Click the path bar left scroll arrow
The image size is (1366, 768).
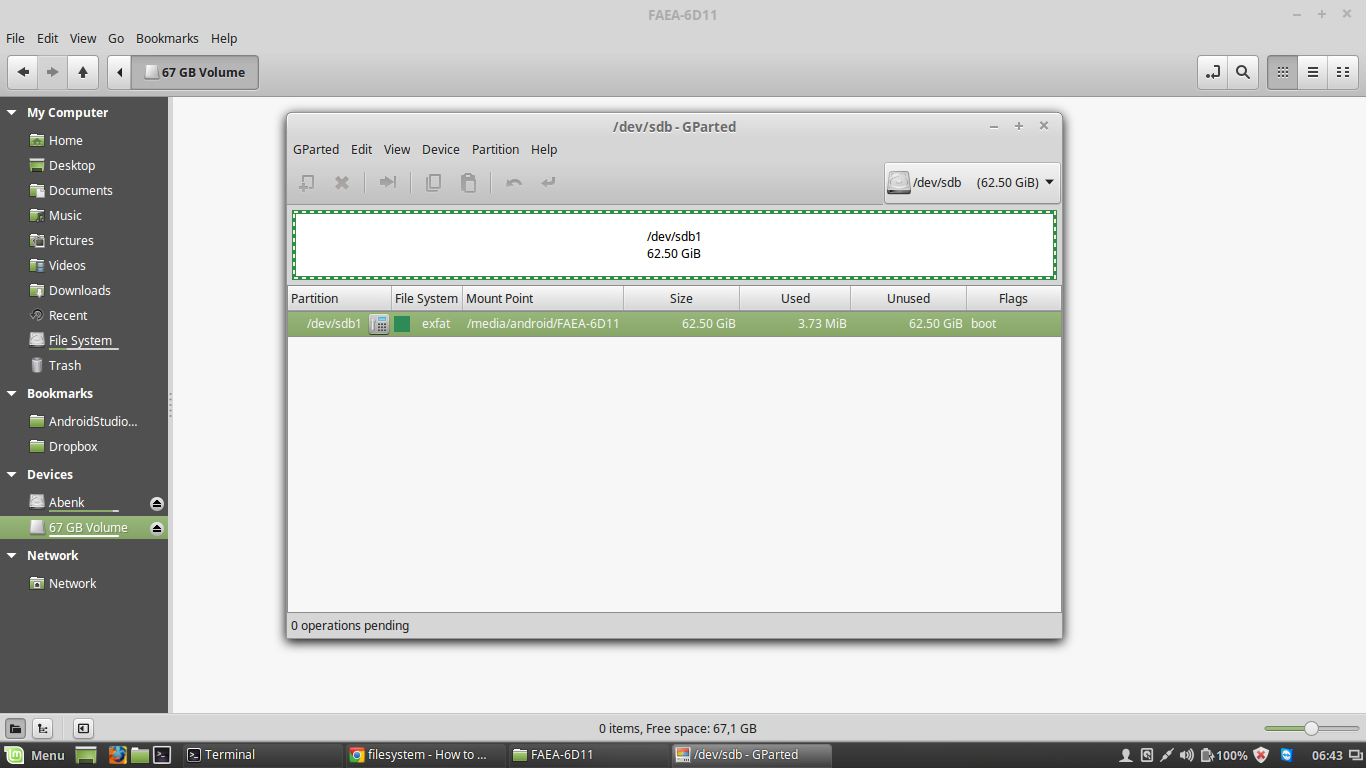click(119, 72)
